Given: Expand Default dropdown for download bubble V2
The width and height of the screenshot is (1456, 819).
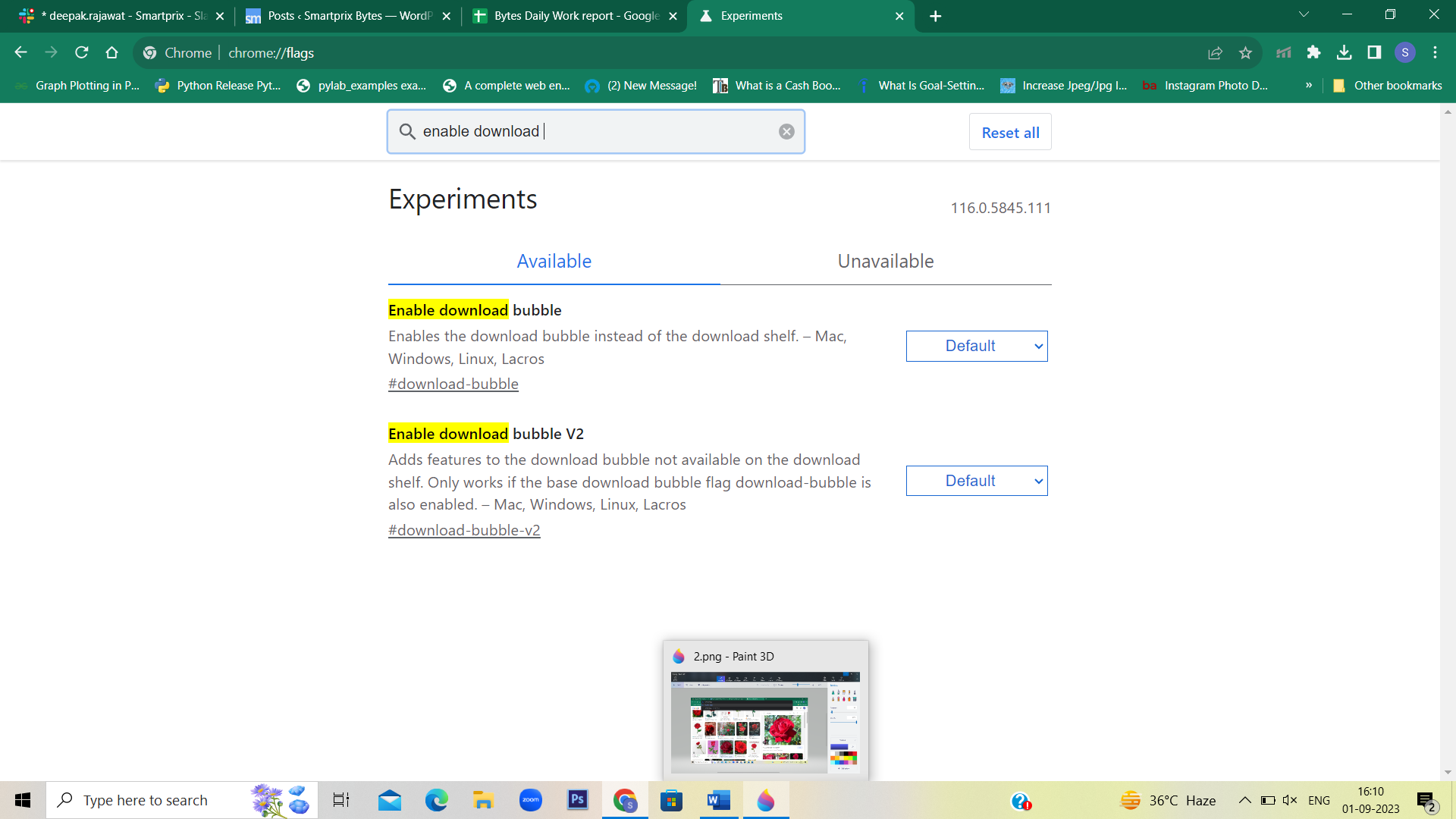Looking at the screenshot, I should tap(976, 480).
